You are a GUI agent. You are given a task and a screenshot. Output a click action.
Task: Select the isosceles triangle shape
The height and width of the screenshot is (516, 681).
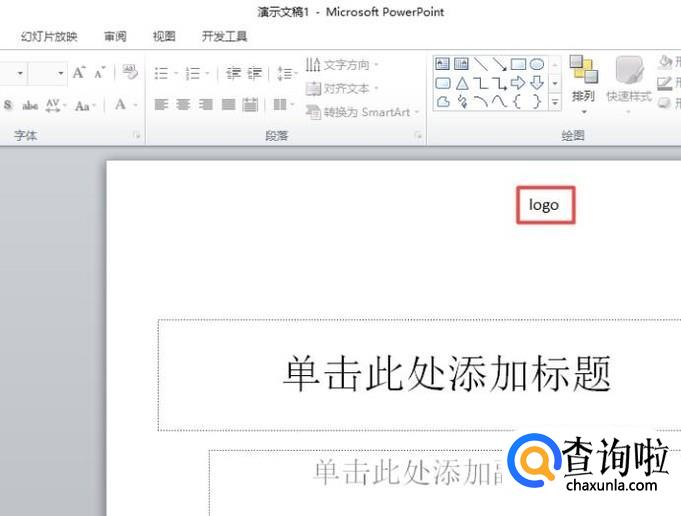tap(462, 83)
